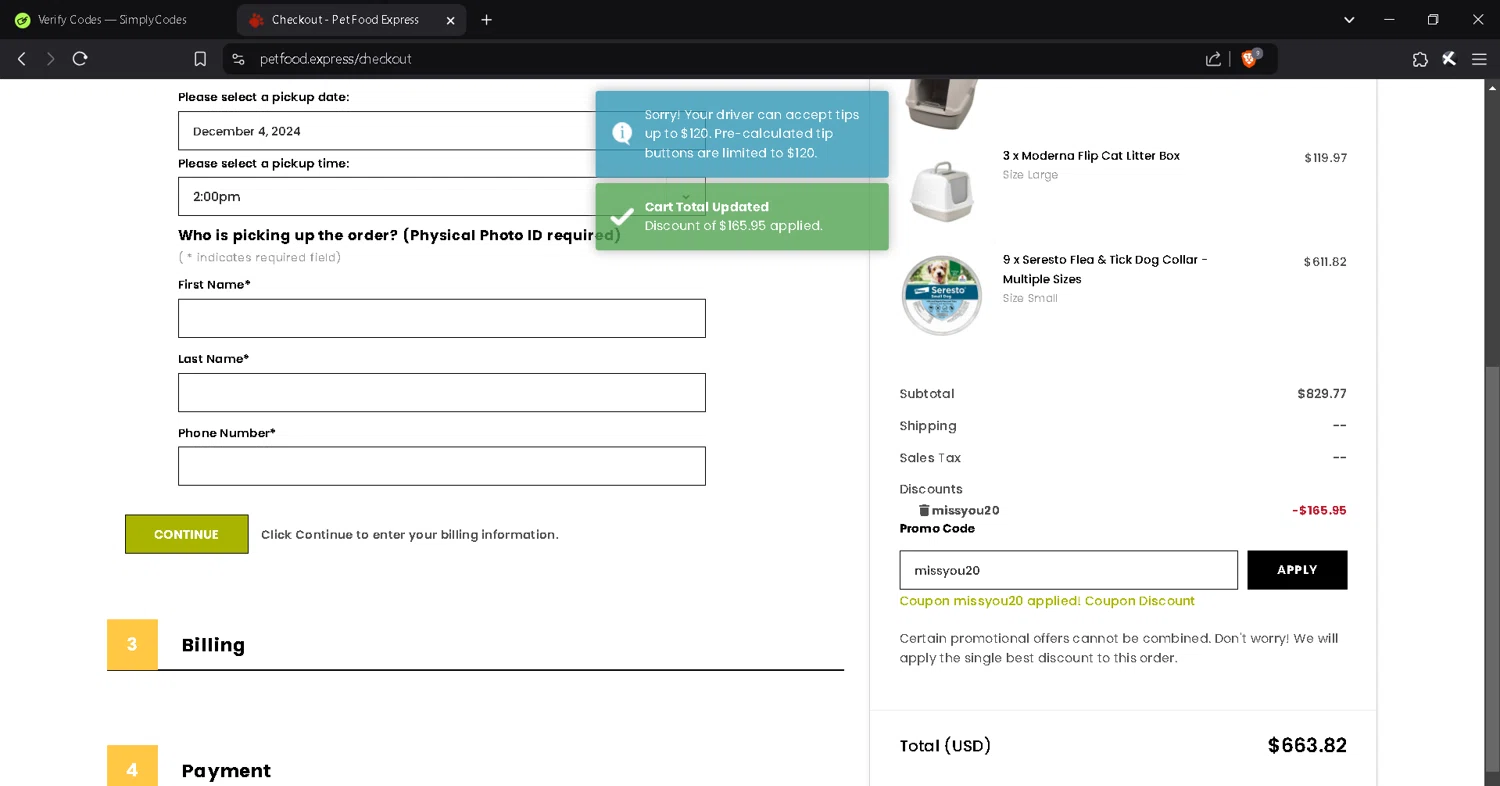Open a new tab with plus button

tap(487, 20)
